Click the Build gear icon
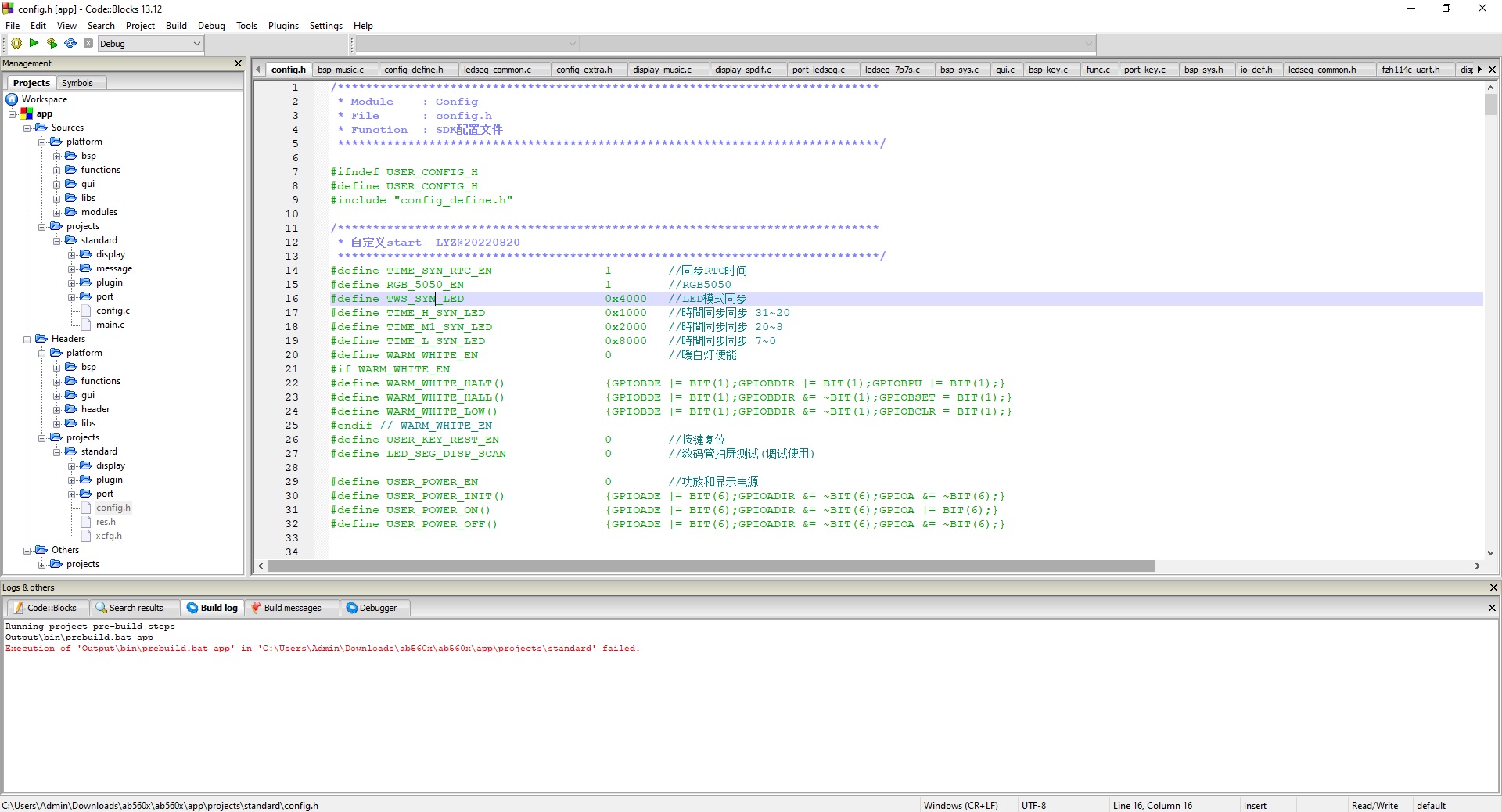The height and width of the screenshot is (812, 1502). [x=16, y=44]
